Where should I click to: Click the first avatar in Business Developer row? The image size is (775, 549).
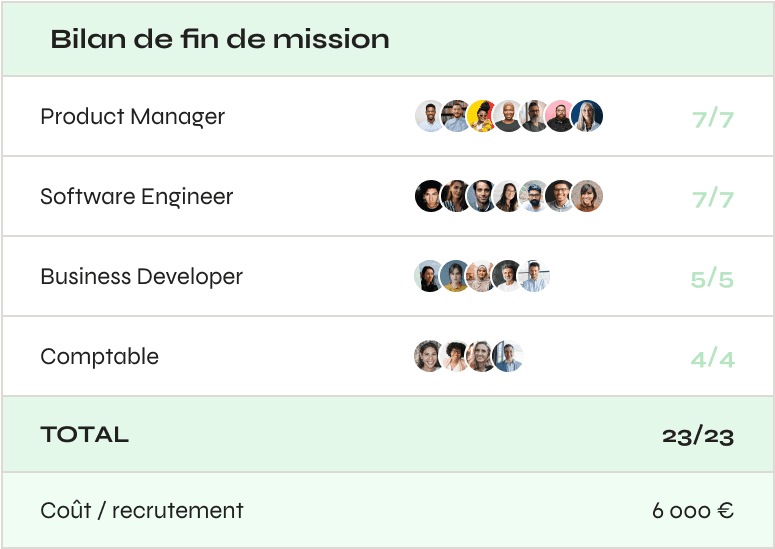[x=430, y=276]
